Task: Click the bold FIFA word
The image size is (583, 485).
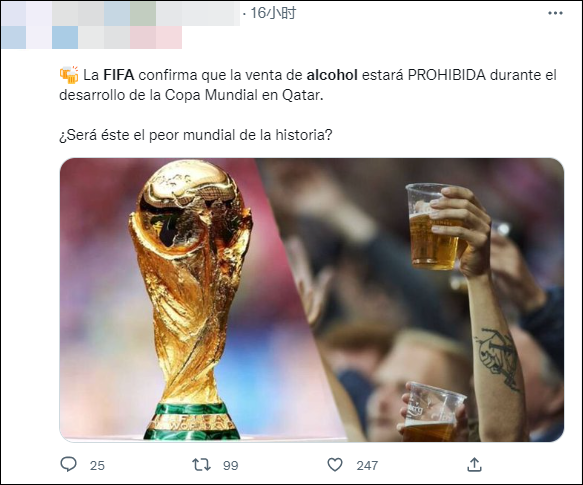Action: pos(119,75)
